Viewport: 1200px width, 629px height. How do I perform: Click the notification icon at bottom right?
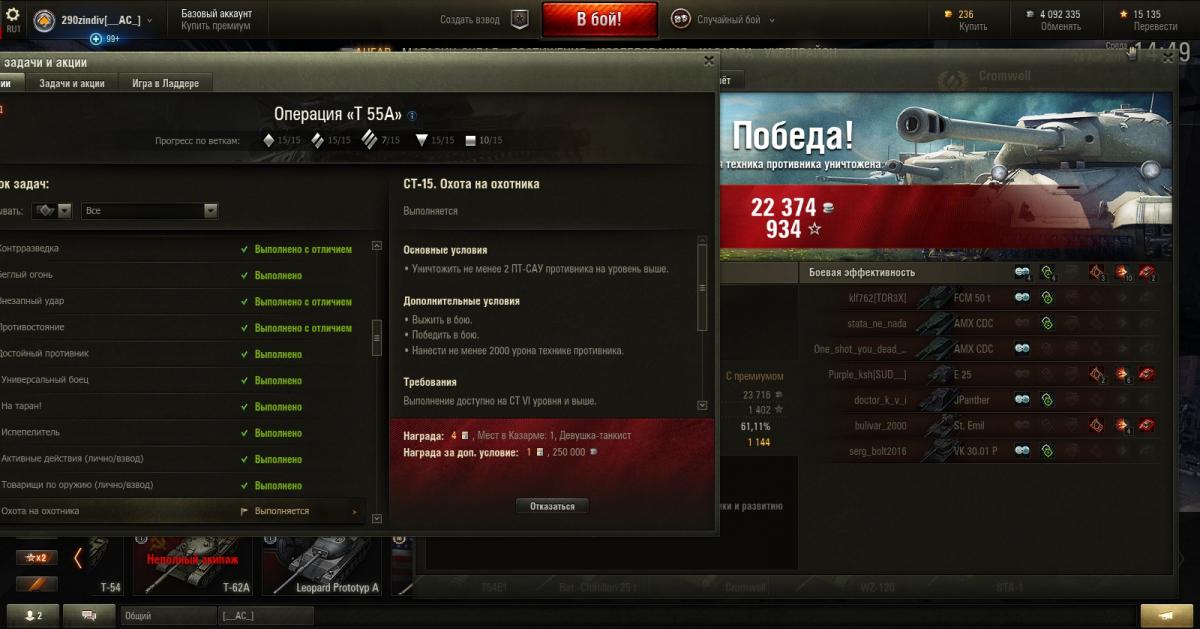coord(1166,616)
